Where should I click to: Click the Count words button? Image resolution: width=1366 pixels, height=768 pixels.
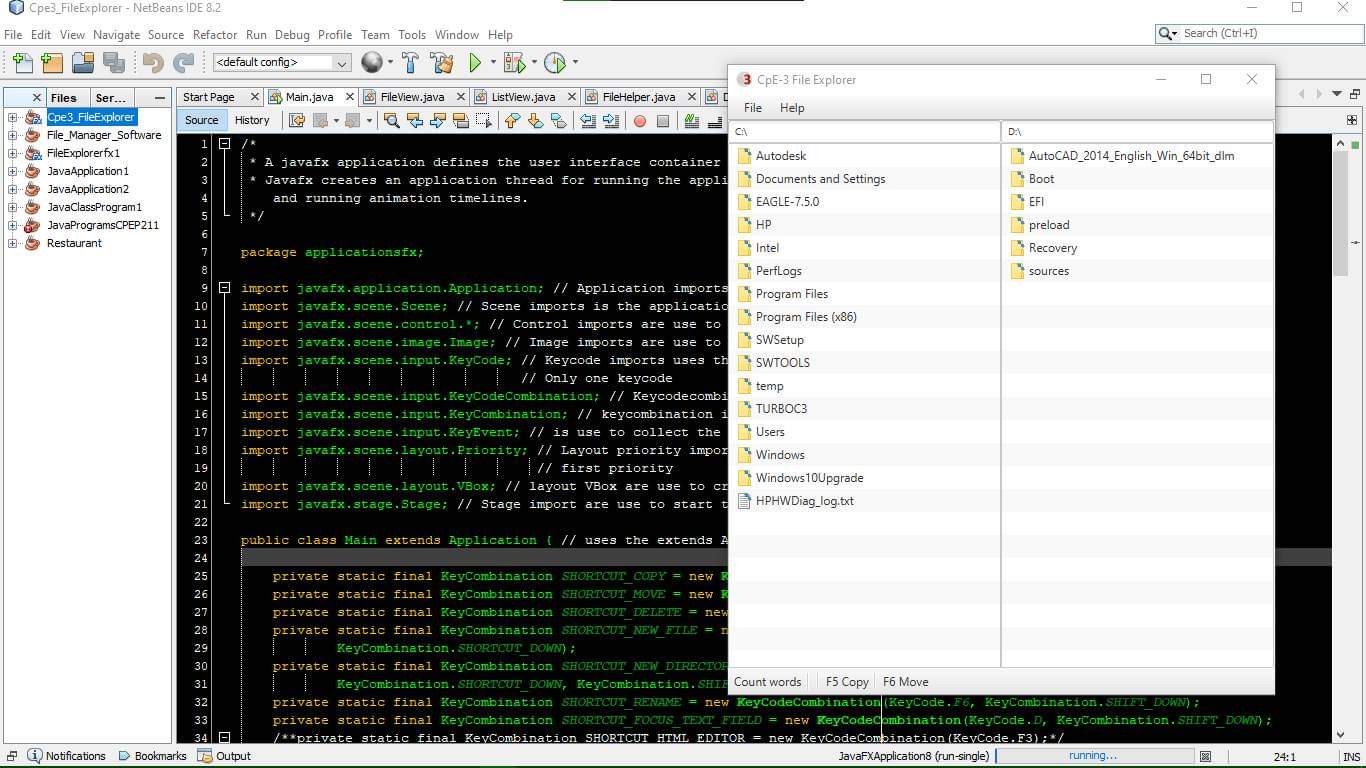(767, 682)
